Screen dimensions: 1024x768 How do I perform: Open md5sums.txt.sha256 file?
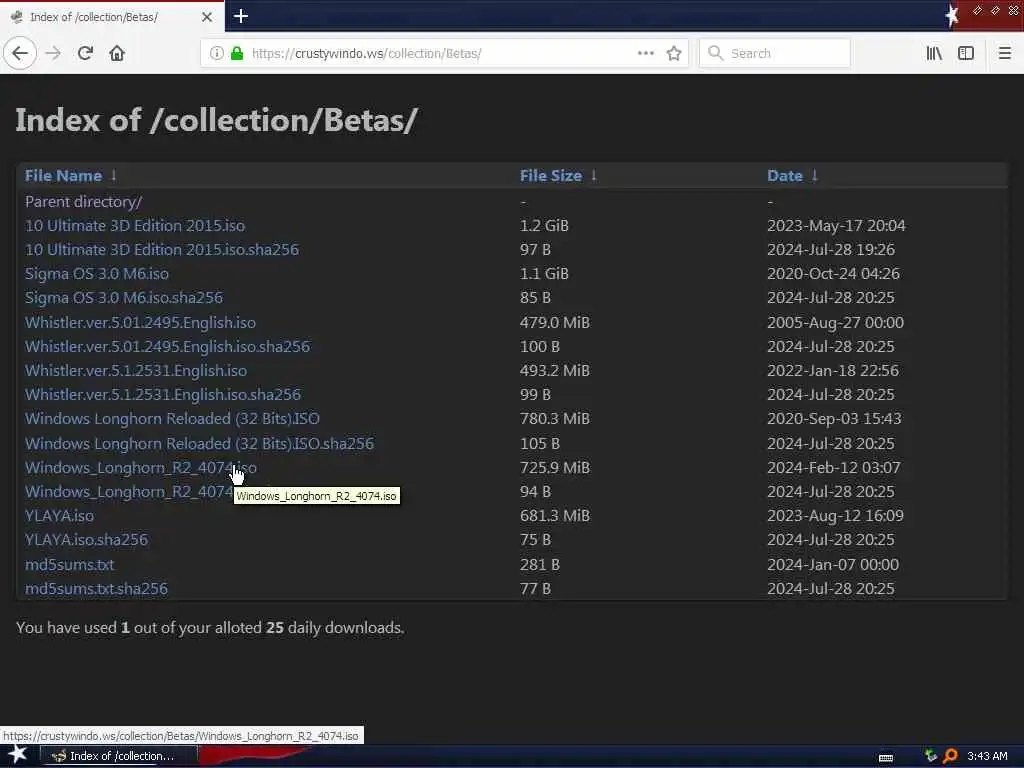pos(96,588)
